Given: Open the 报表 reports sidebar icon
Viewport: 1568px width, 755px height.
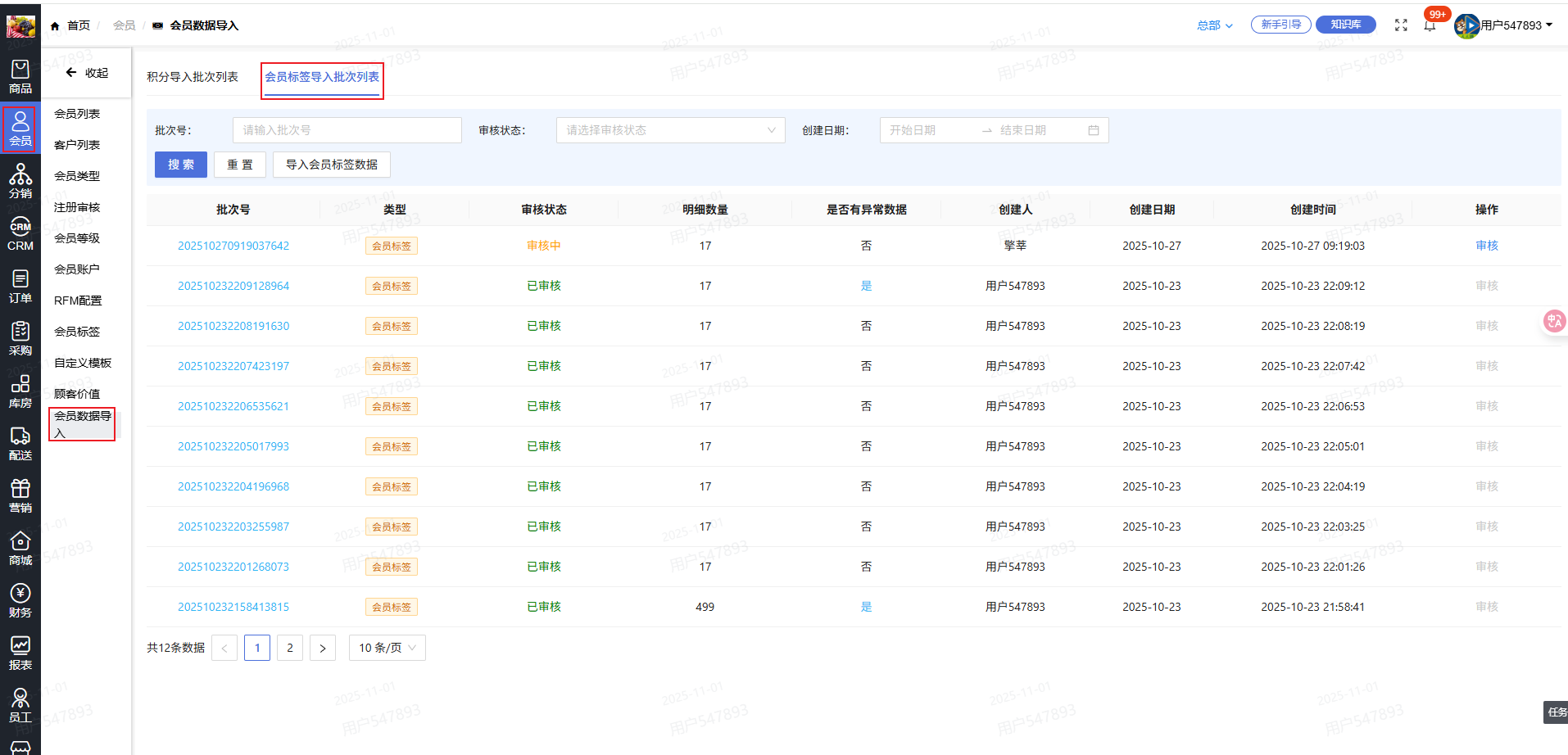Looking at the screenshot, I should click(20, 653).
